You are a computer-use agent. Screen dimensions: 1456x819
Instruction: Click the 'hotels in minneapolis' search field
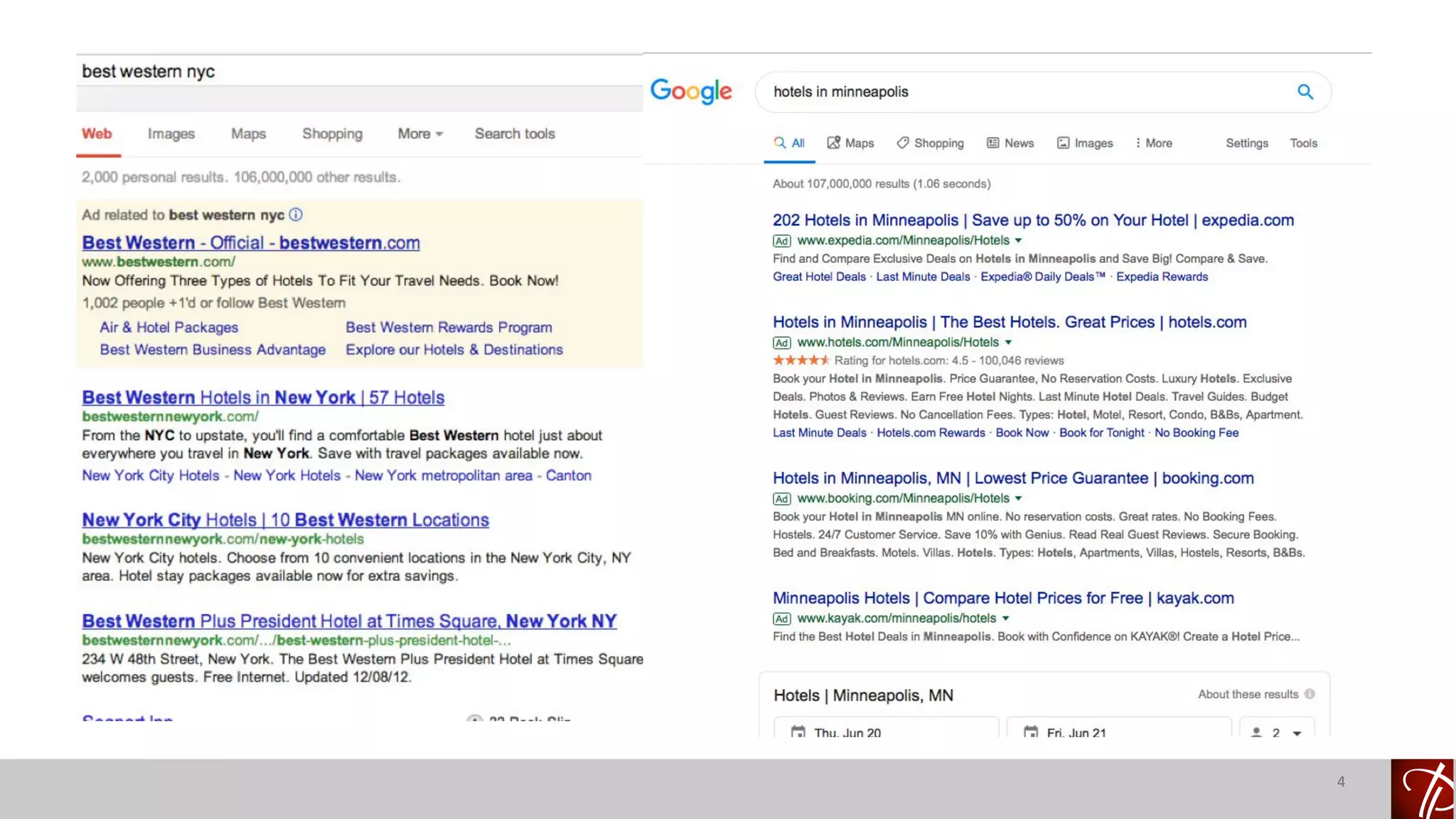tap(1024, 92)
